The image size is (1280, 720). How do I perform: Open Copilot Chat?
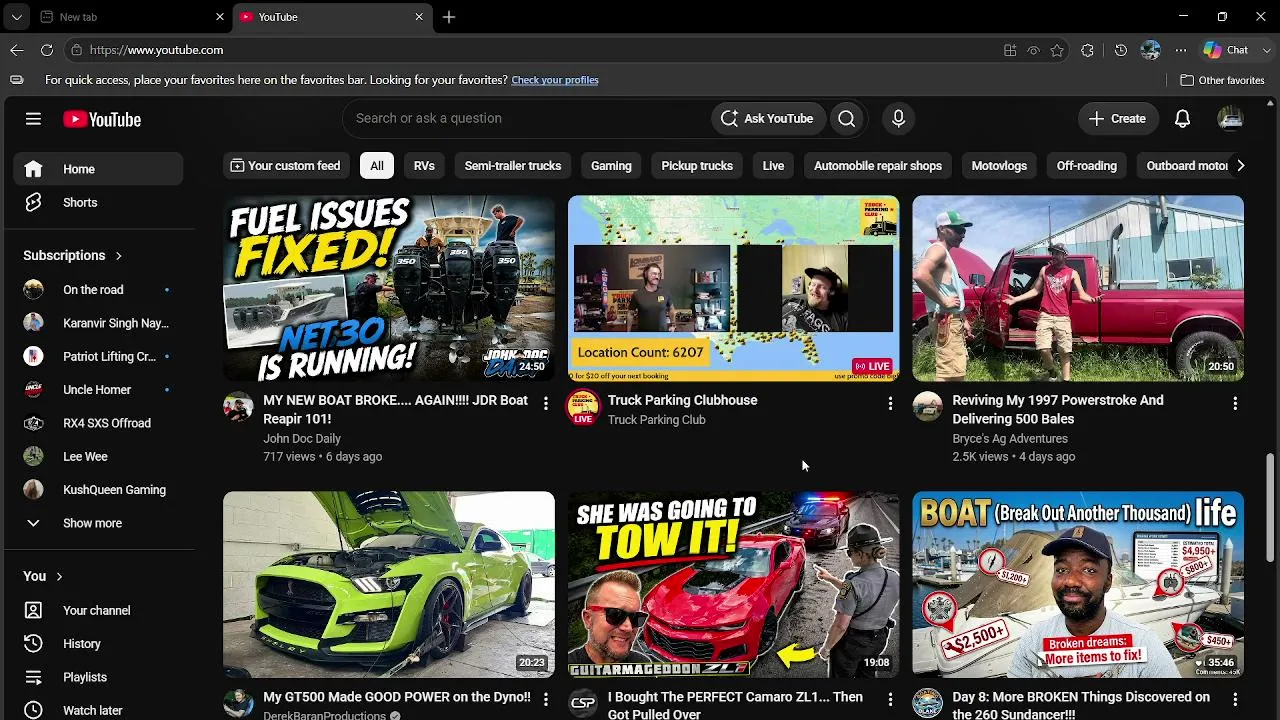(x=1227, y=50)
